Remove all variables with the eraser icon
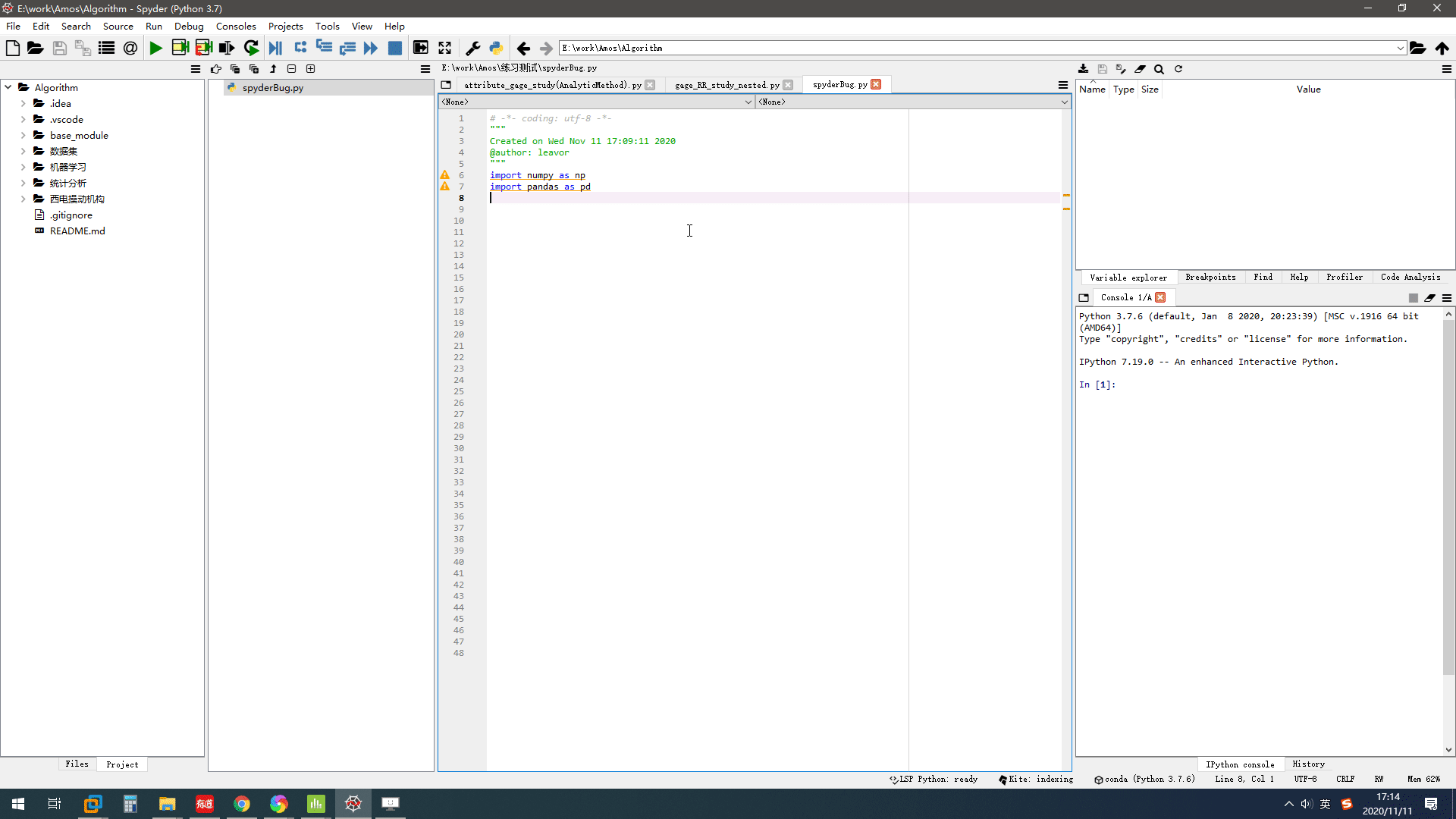 [1141, 69]
